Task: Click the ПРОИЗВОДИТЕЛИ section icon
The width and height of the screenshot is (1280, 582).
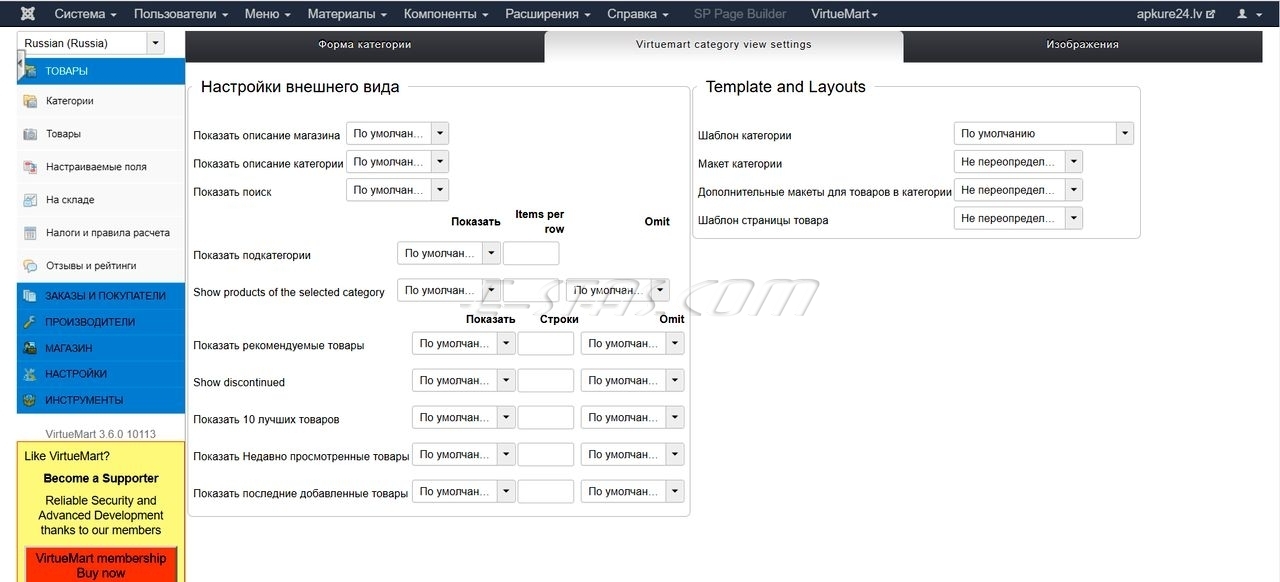Action: [x=29, y=322]
